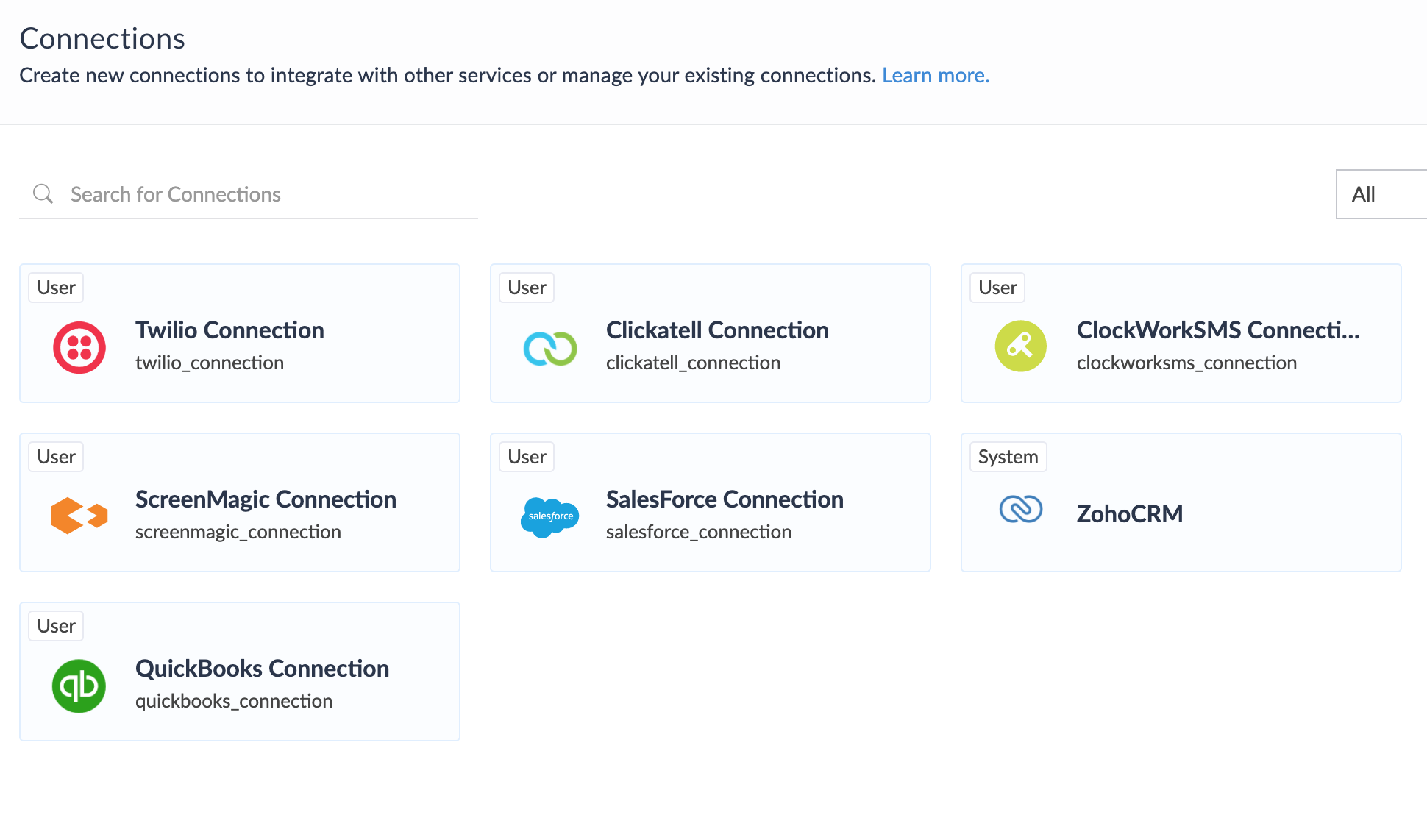The image size is (1427, 840).
Task: Click the Search for Connections field
Action: click(x=221, y=193)
